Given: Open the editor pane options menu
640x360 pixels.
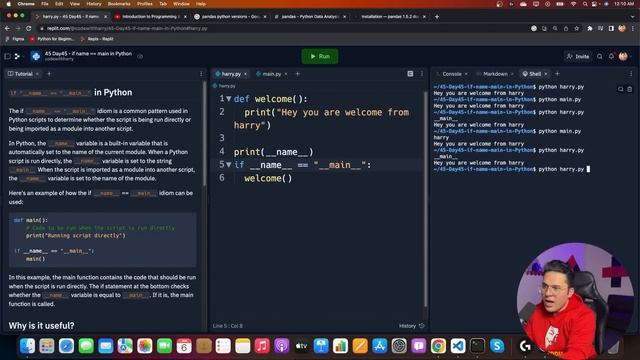Looking at the screenshot, I should coord(422,74).
